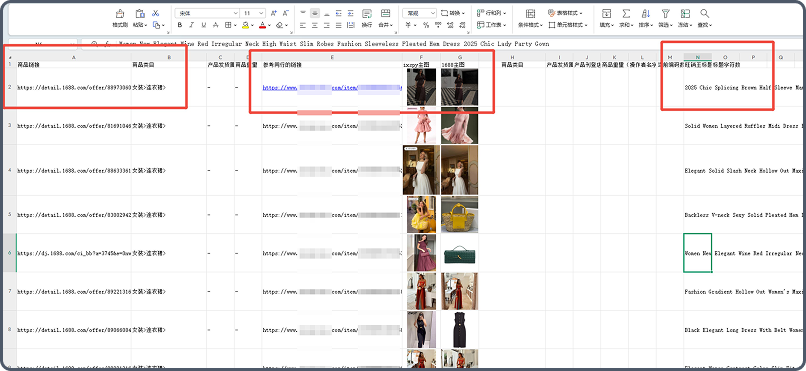Click the Find magnifier icon
The width and height of the screenshot is (806, 371).
[x=705, y=14]
